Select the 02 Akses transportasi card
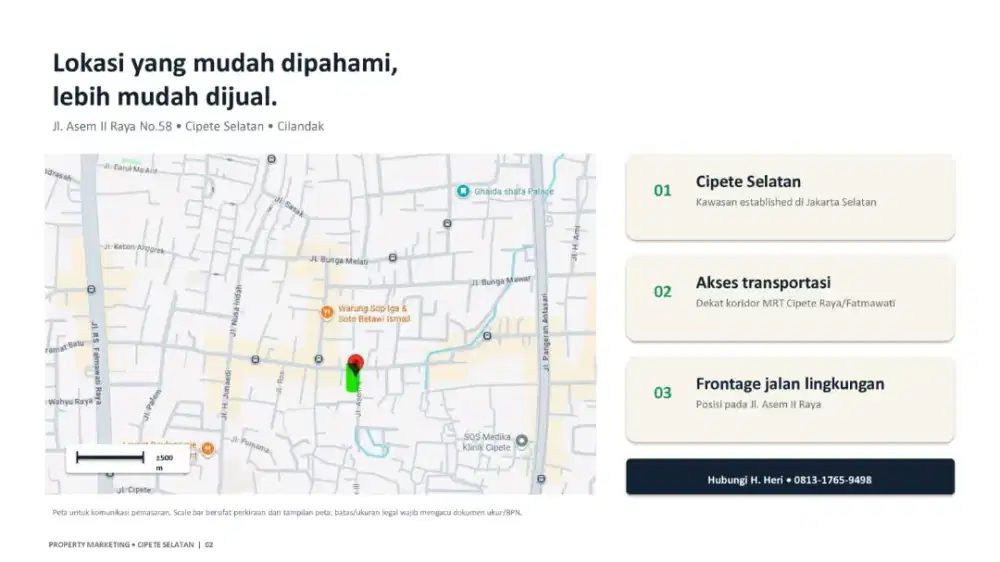The width and height of the screenshot is (1000, 562). pos(790,299)
